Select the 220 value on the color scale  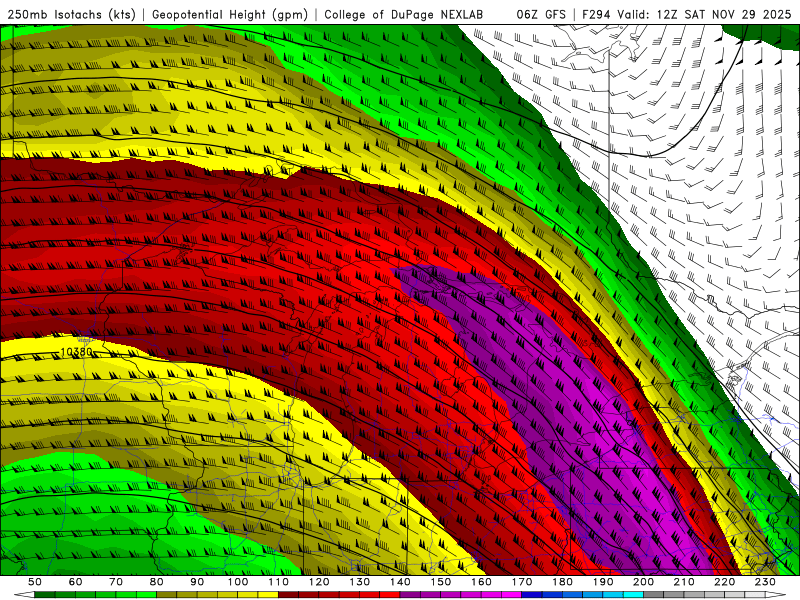pos(725,582)
